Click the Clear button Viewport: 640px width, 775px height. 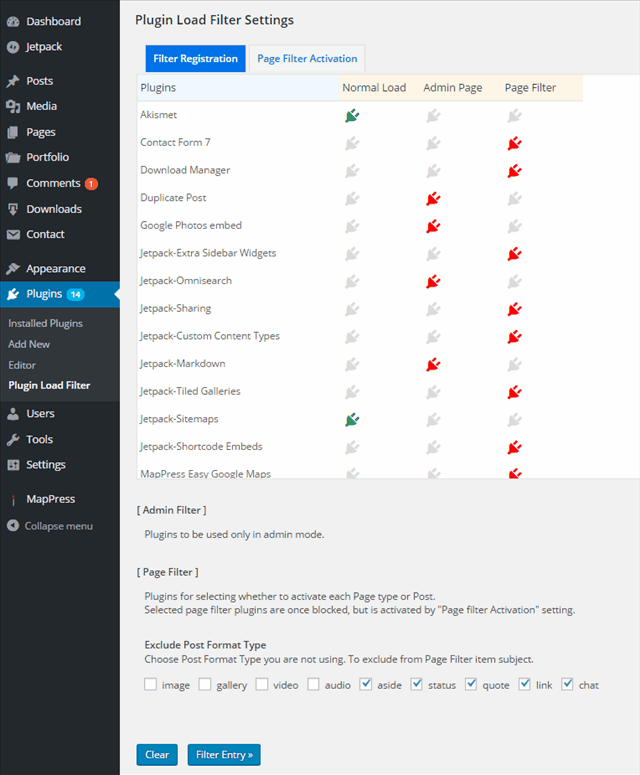(x=157, y=754)
